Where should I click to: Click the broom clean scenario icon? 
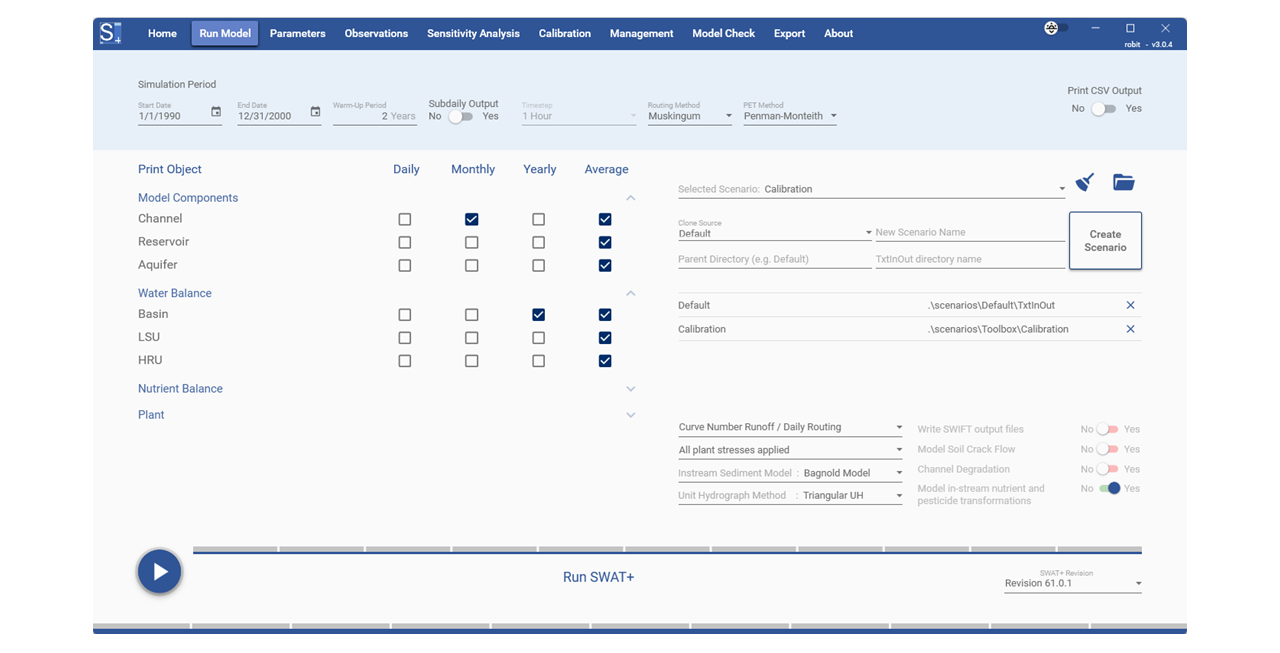[1085, 183]
